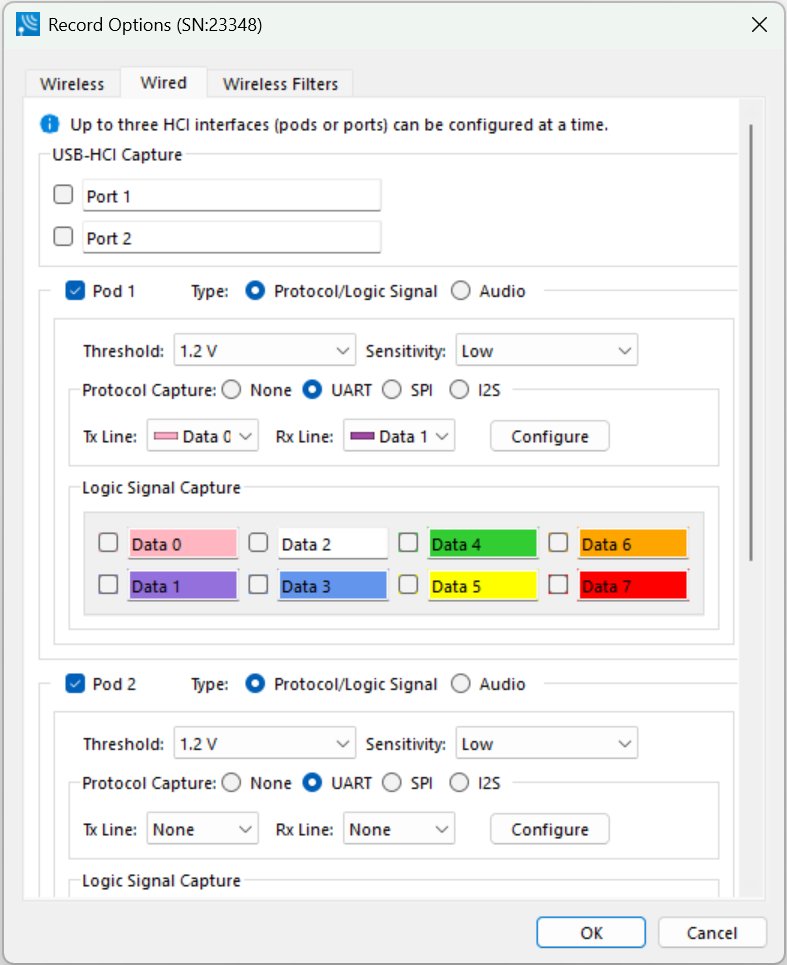
Task: Open Pod 2 Threshold dropdown
Action: click(x=265, y=743)
